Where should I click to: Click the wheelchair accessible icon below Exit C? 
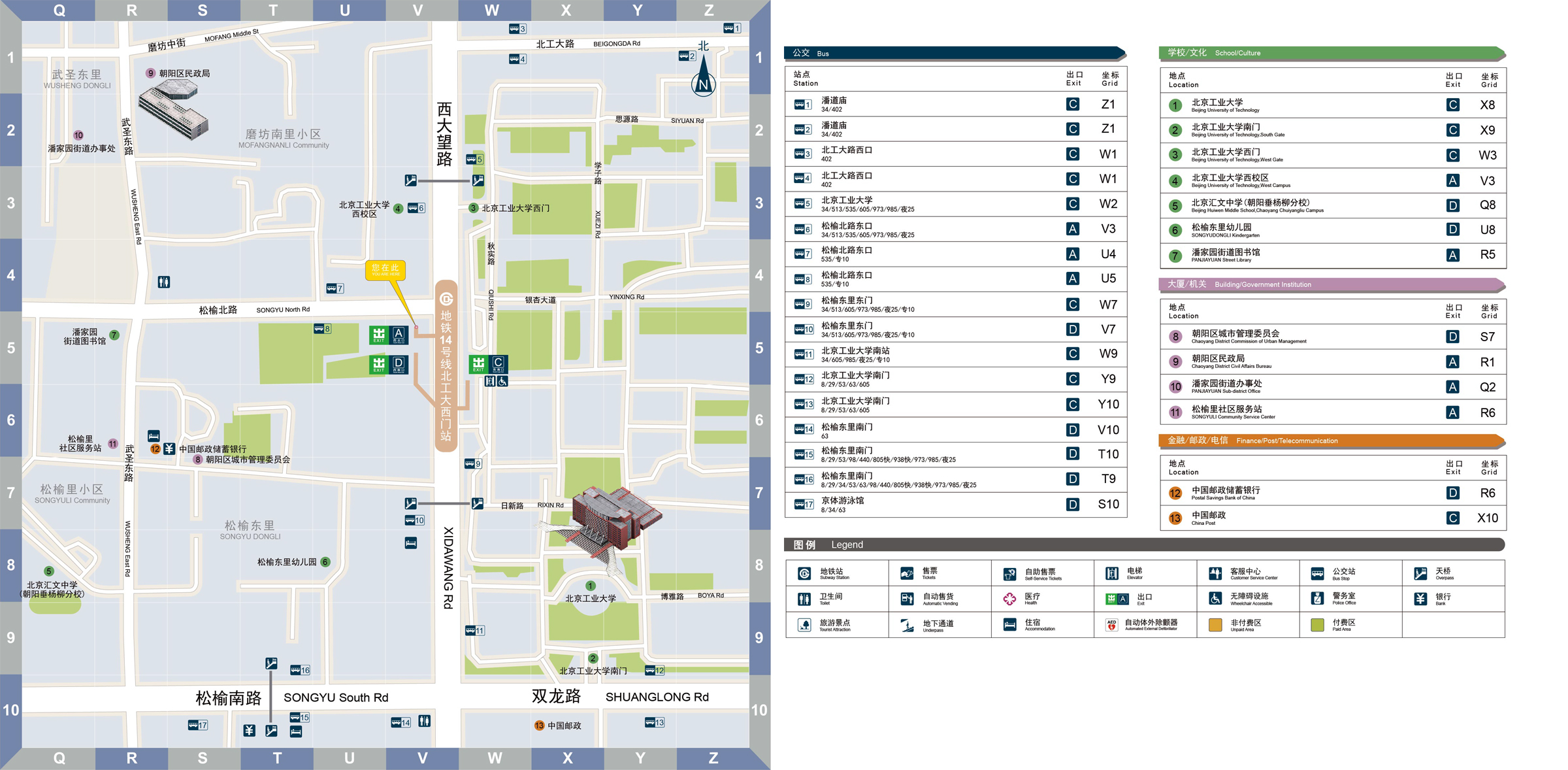coord(502,381)
